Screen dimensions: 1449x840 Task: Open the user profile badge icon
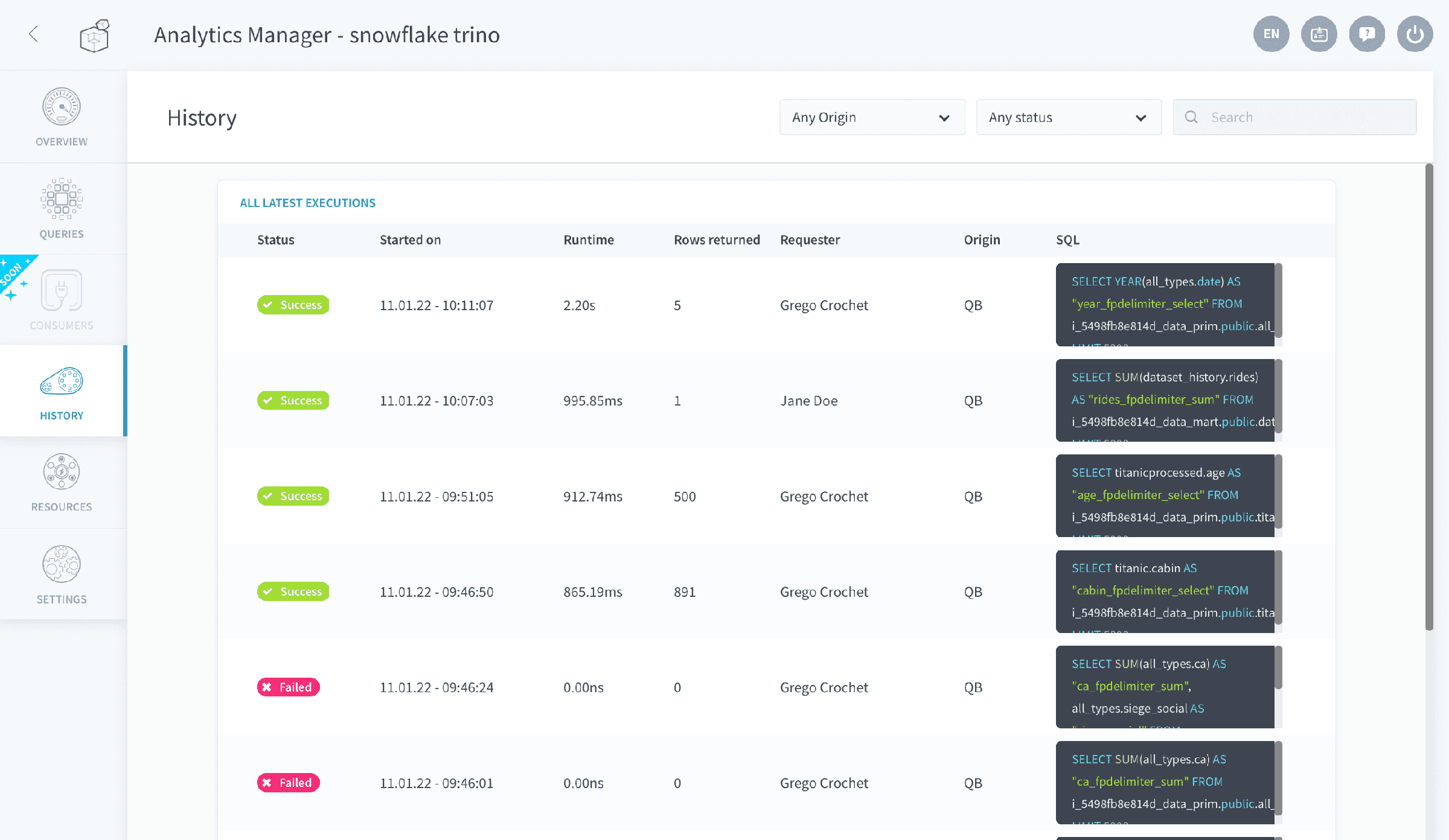[x=1319, y=34]
